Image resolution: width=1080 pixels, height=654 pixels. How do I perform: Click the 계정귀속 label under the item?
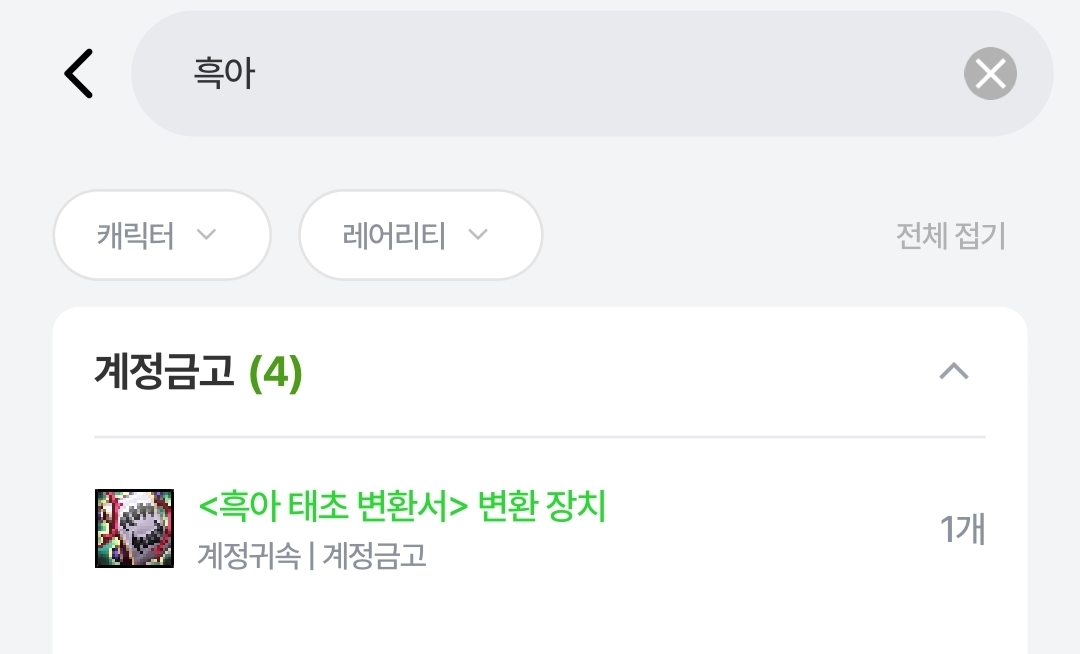249,556
